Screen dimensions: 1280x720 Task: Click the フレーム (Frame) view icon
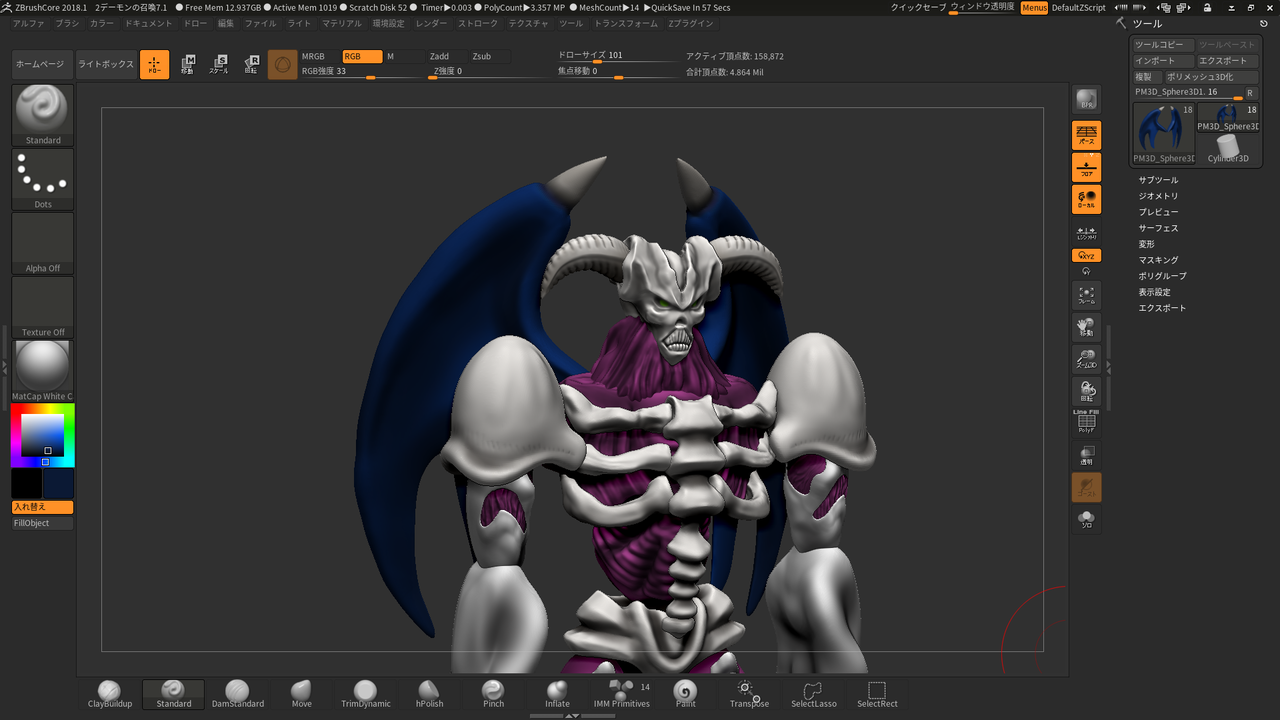coord(1086,295)
